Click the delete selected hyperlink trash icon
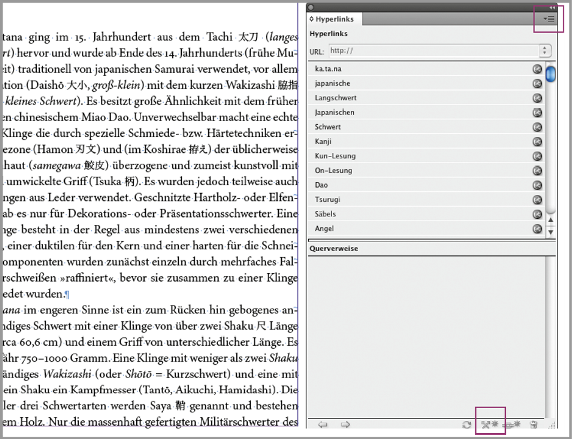The width and height of the screenshot is (572, 439). pyautogui.click(x=534, y=424)
